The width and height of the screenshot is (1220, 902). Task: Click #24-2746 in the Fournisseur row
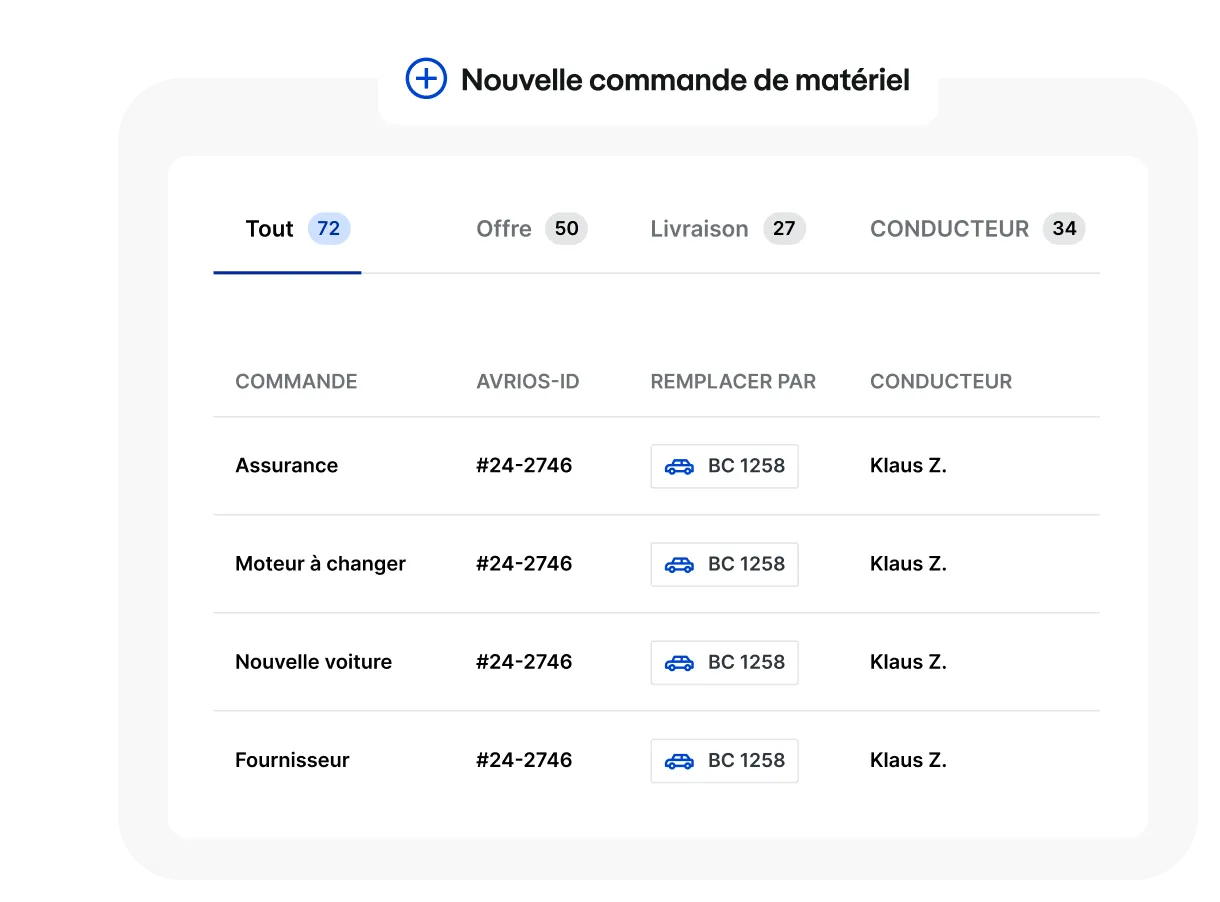click(x=524, y=760)
